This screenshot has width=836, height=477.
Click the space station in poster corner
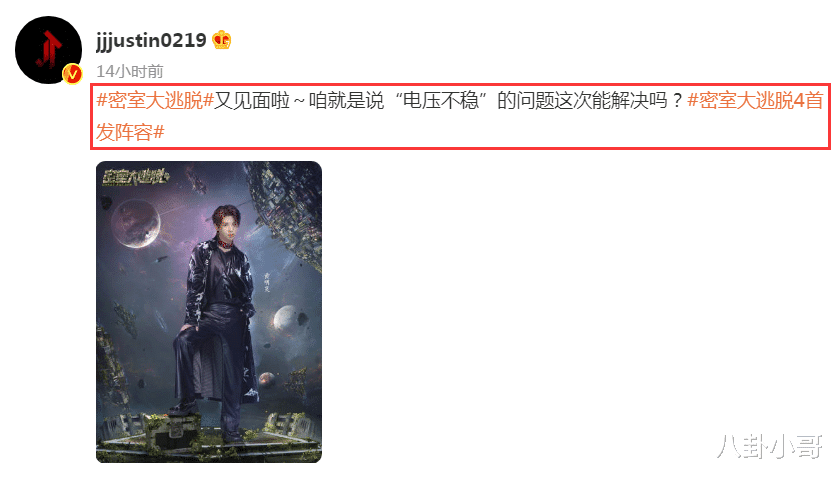(x=286, y=211)
